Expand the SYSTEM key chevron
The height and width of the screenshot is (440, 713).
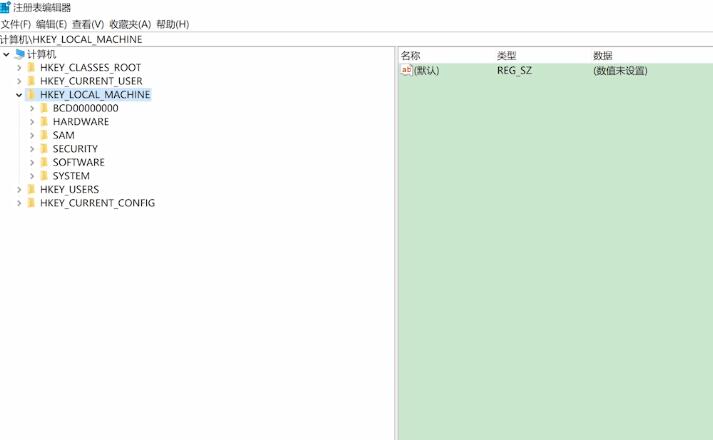click(32, 176)
